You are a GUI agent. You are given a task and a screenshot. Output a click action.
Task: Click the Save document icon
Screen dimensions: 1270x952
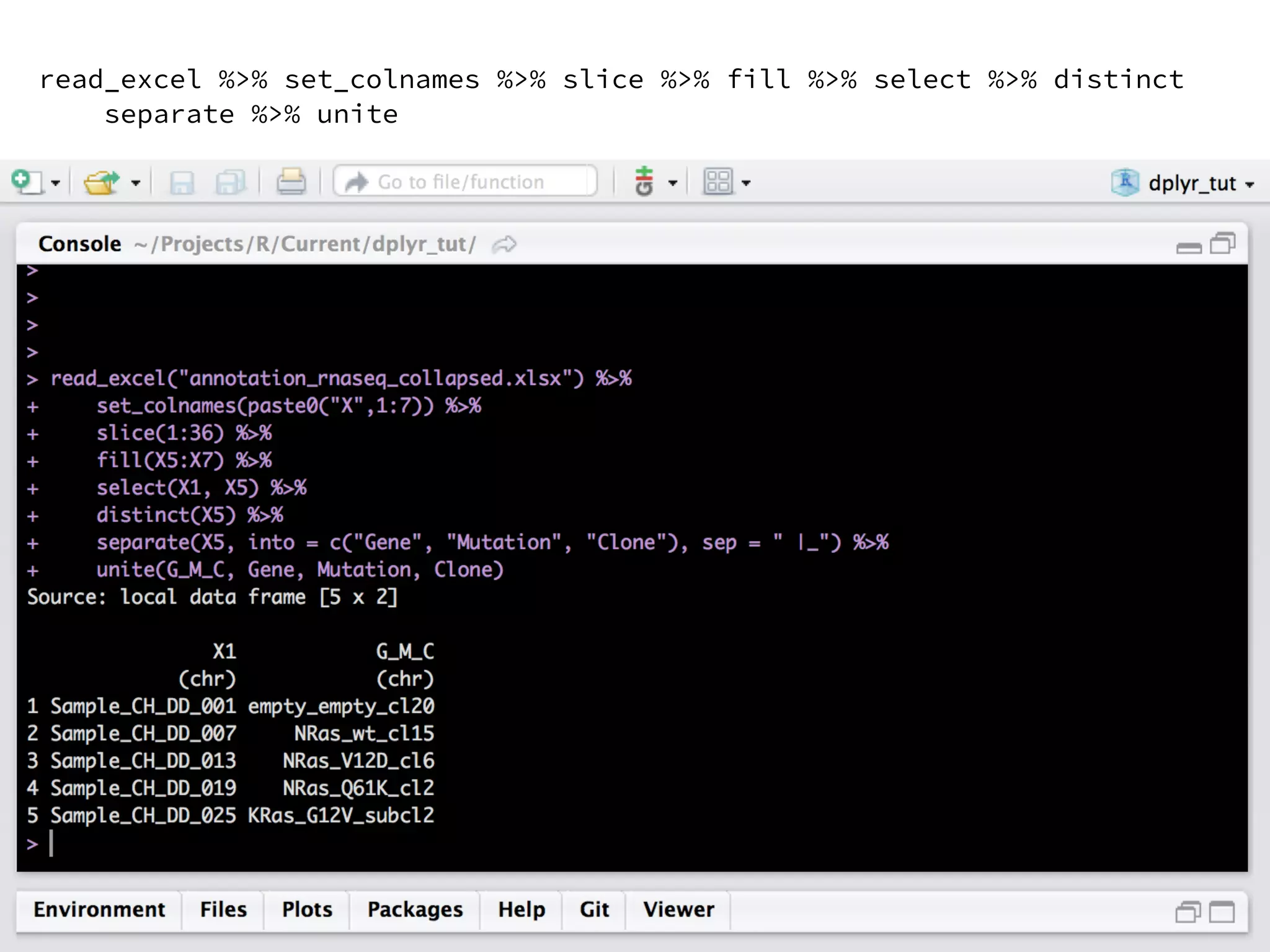coord(182,183)
